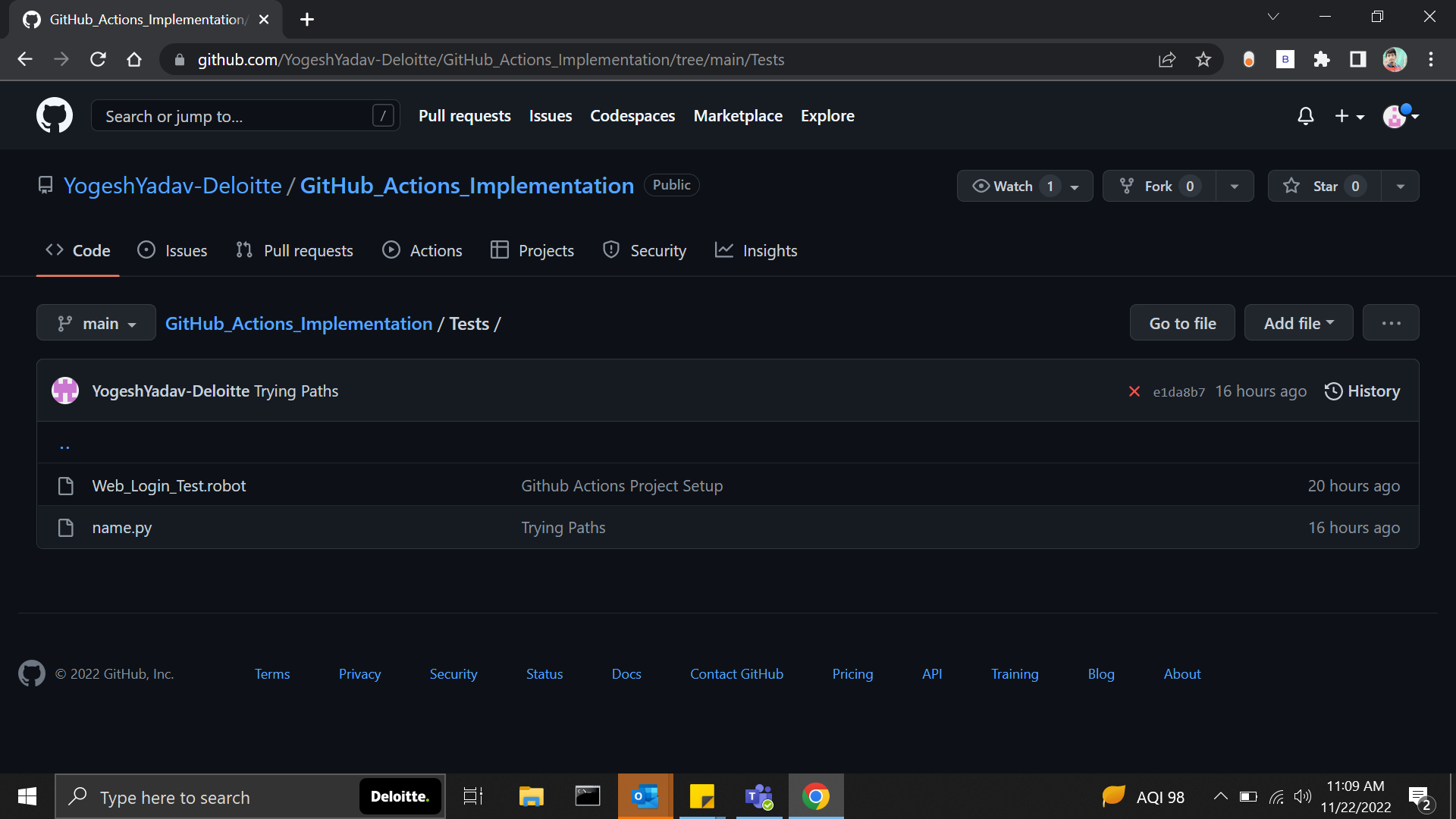The height and width of the screenshot is (819, 1456).
Task: Open the notifications bell
Action: pyautogui.click(x=1305, y=116)
